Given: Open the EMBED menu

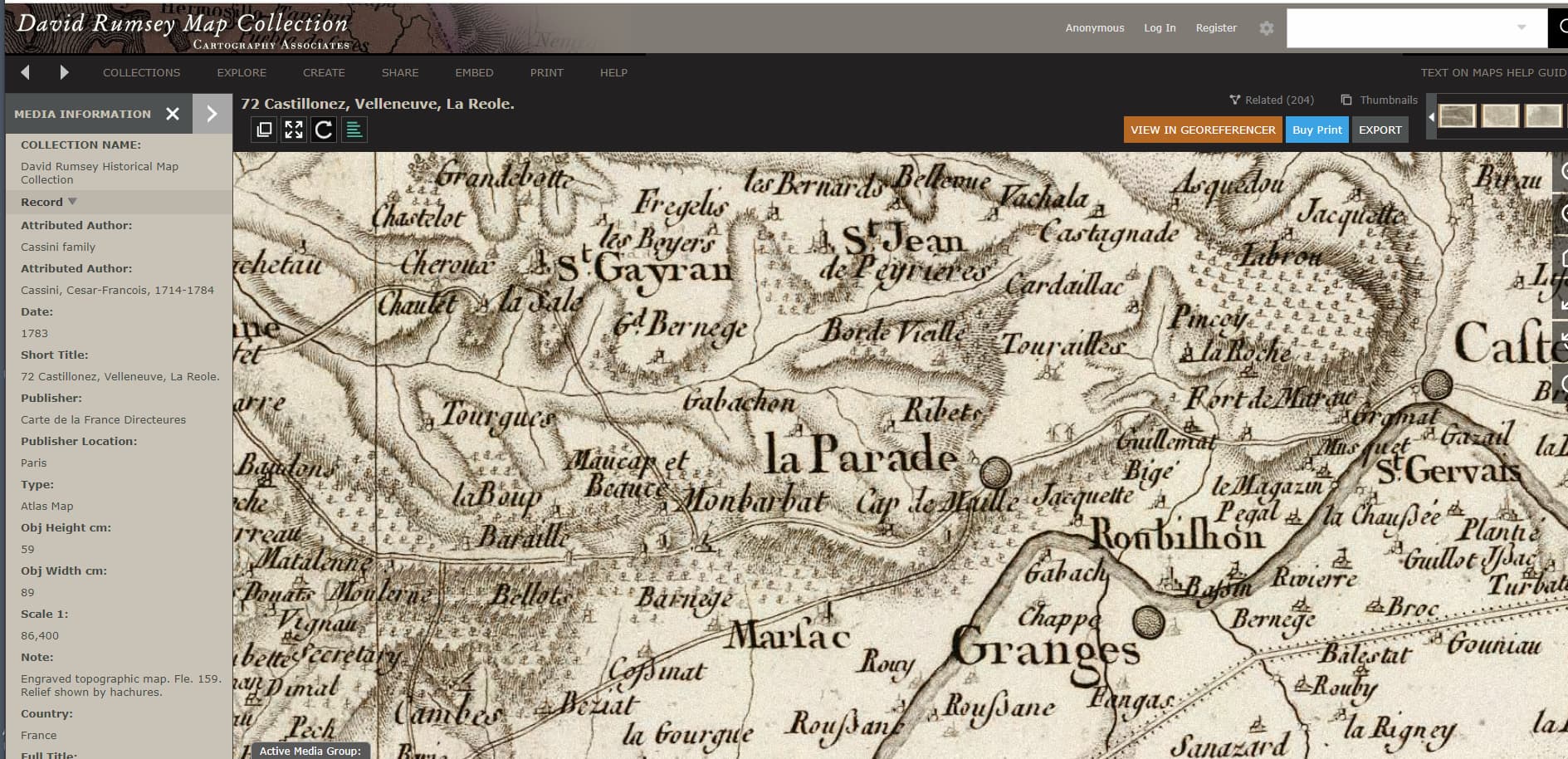Looking at the screenshot, I should [474, 72].
